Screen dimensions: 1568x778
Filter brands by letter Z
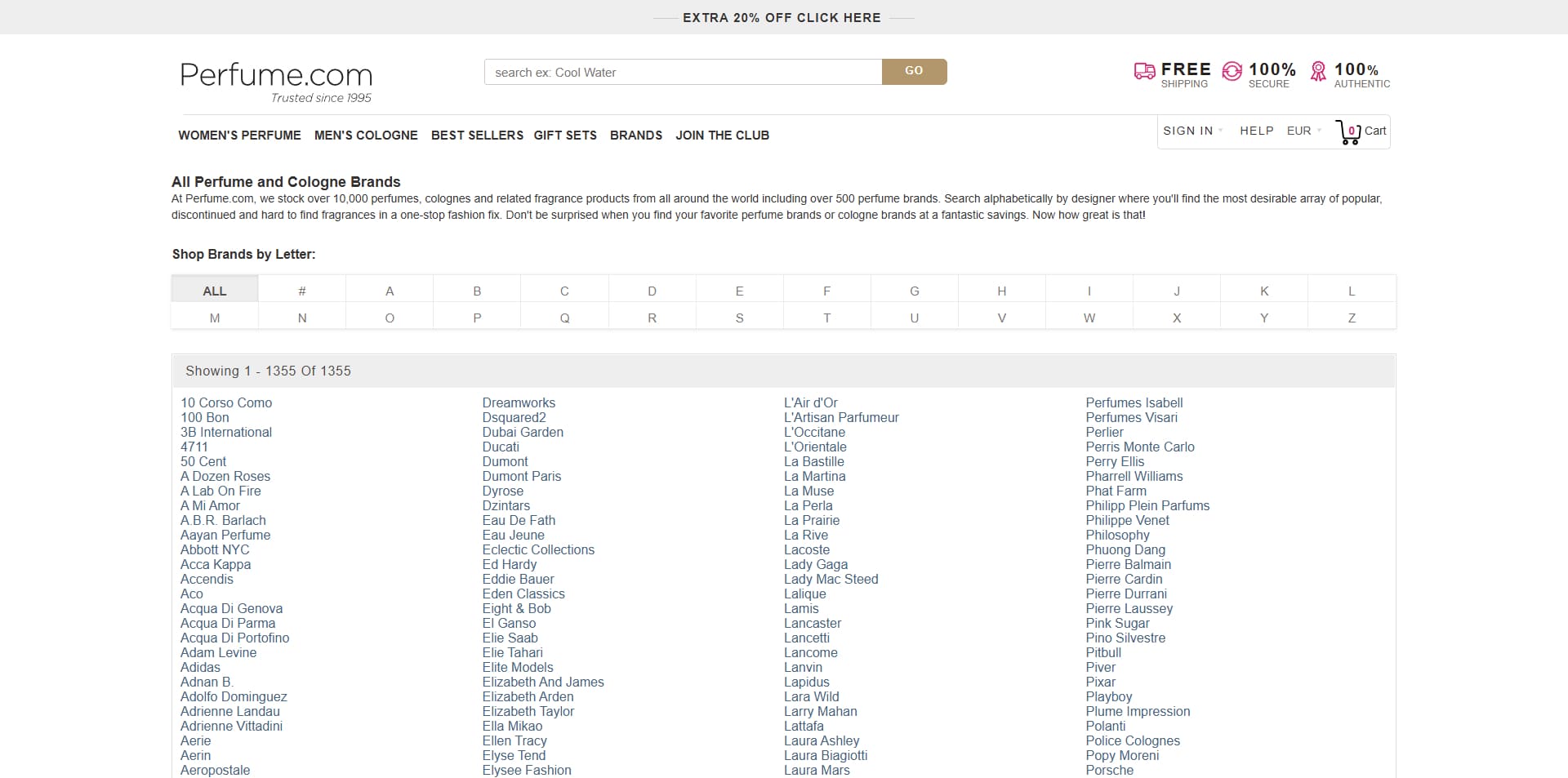click(x=1352, y=318)
